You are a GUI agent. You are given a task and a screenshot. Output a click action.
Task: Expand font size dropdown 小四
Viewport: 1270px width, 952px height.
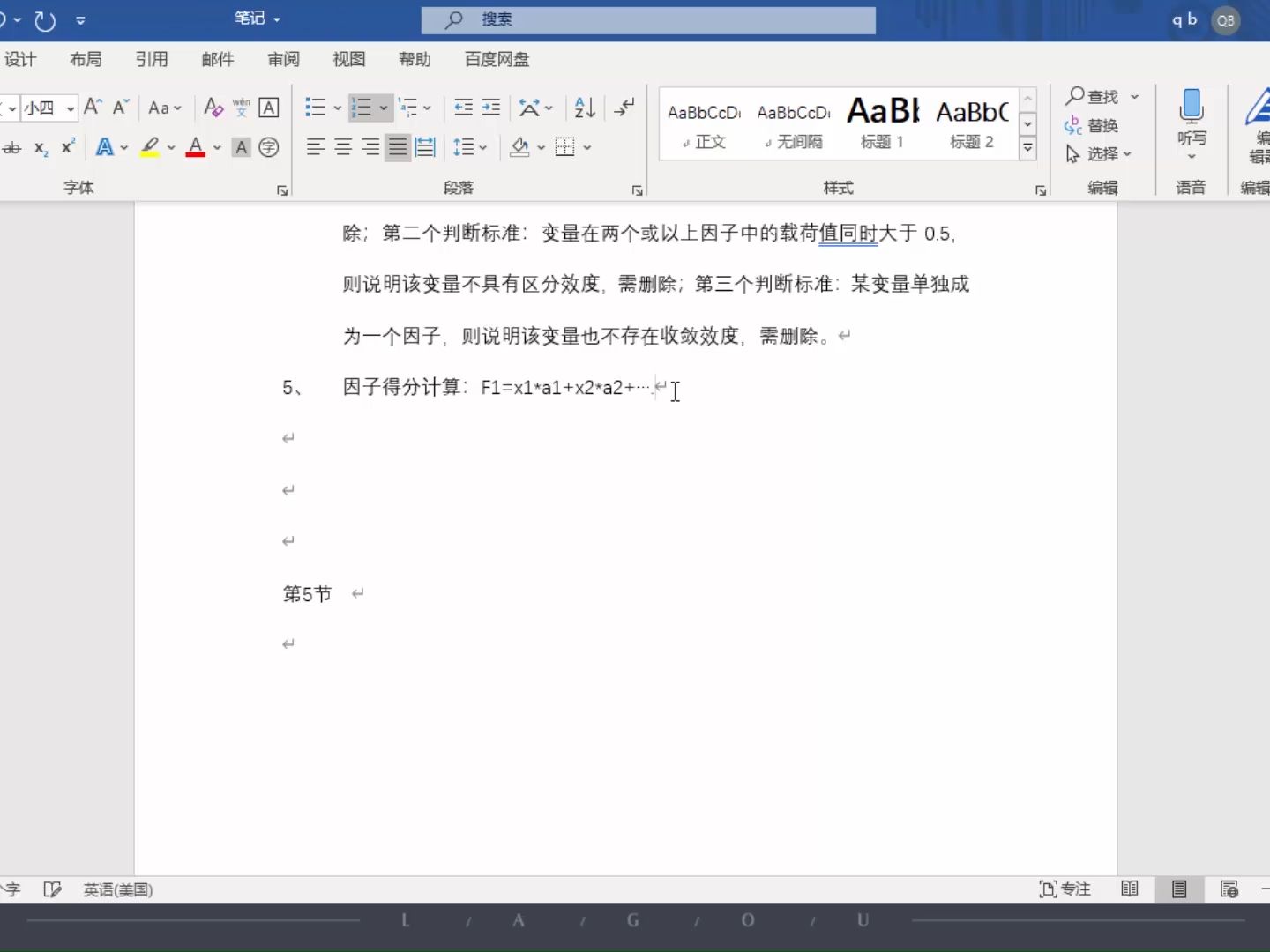71,108
